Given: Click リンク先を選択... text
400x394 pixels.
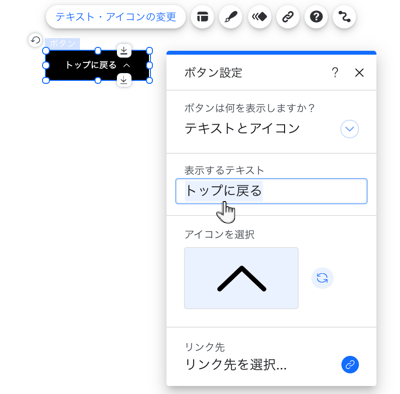Looking at the screenshot, I should click(x=236, y=365).
